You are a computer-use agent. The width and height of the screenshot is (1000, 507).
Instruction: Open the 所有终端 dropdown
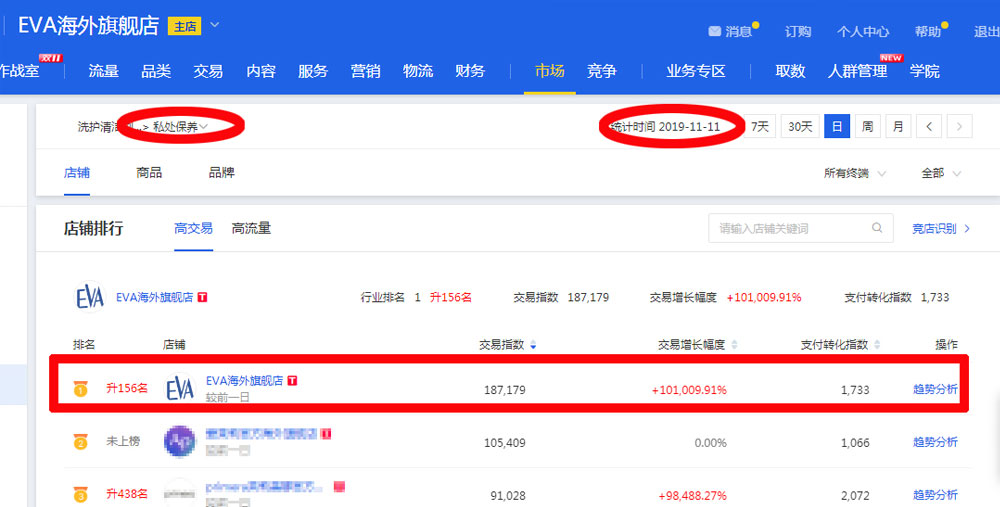(855, 173)
